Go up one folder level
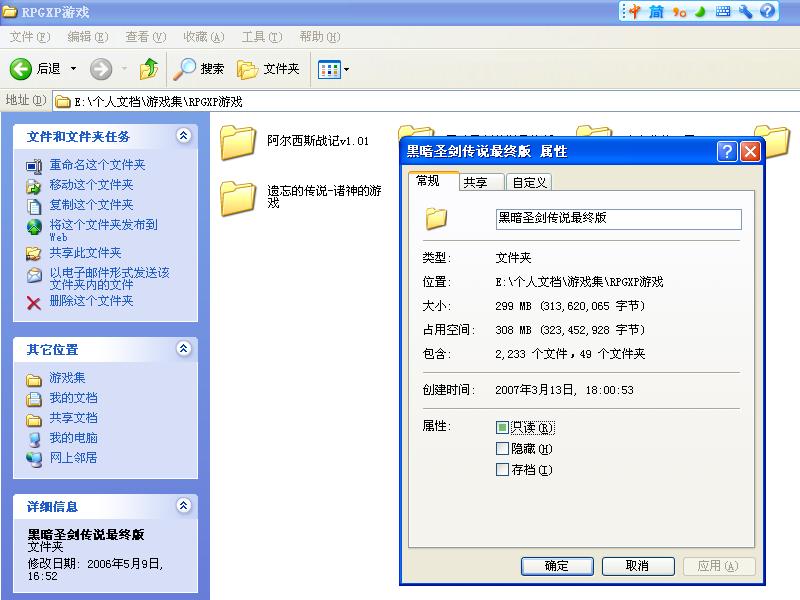The image size is (800, 600). tap(148, 68)
